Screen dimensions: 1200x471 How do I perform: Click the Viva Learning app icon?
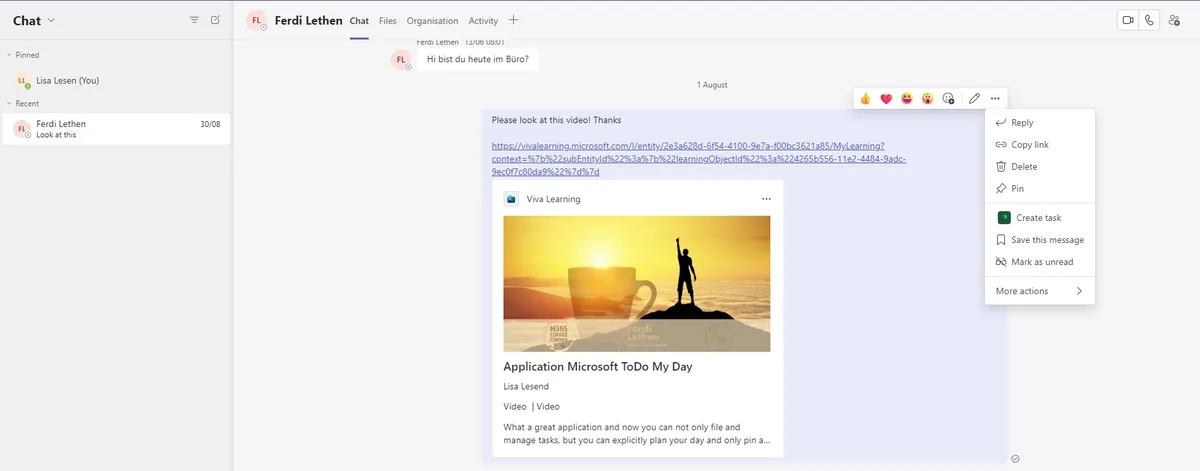511,199
